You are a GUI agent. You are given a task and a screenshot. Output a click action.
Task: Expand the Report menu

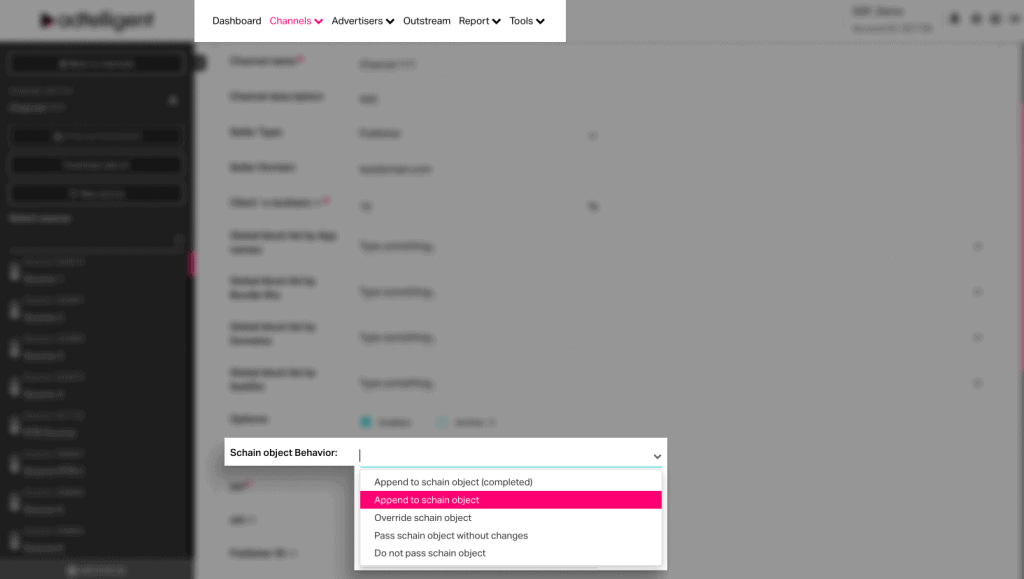tap(479, 21)
